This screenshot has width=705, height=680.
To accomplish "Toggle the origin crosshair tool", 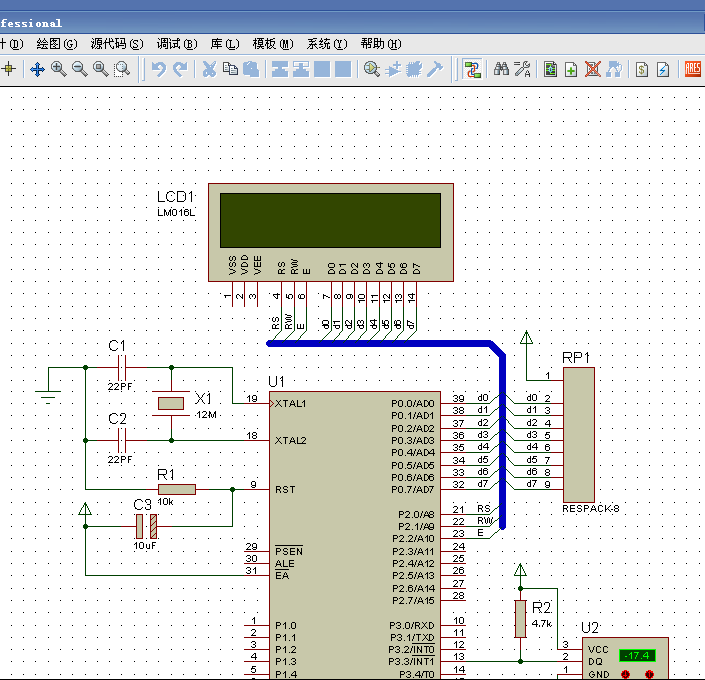I will 9,69.
